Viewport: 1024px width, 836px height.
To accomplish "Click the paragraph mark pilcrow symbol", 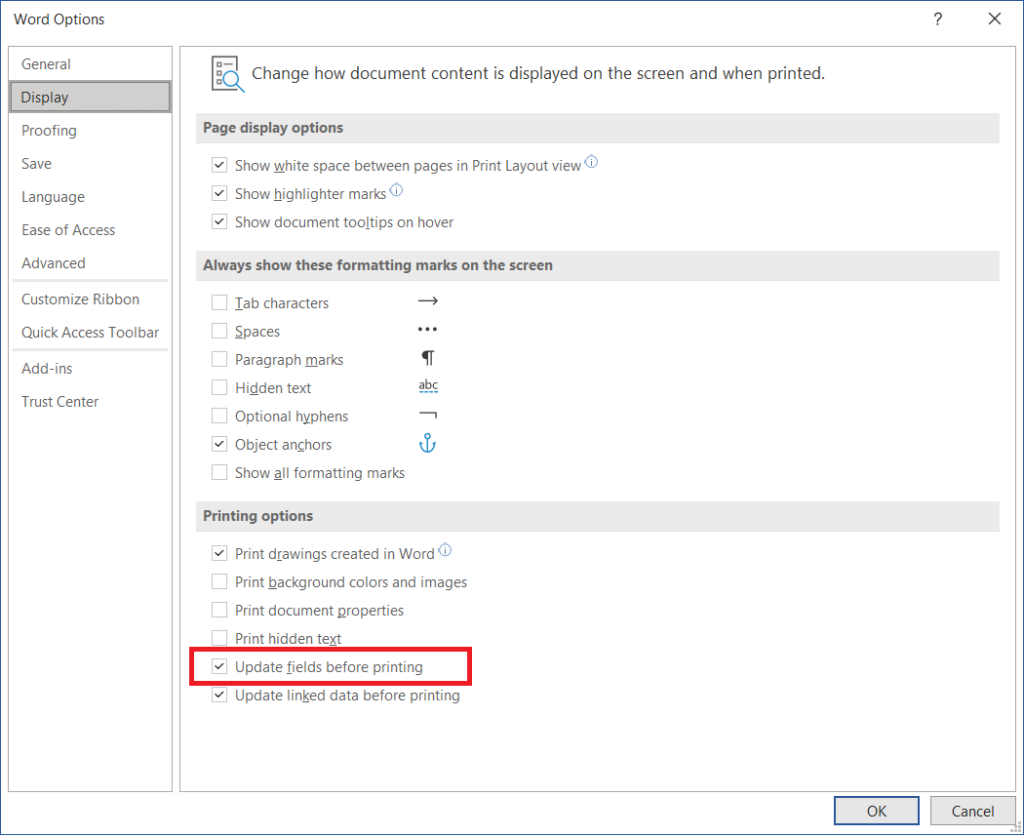I will pyautogui.click(x=428, y=358).
